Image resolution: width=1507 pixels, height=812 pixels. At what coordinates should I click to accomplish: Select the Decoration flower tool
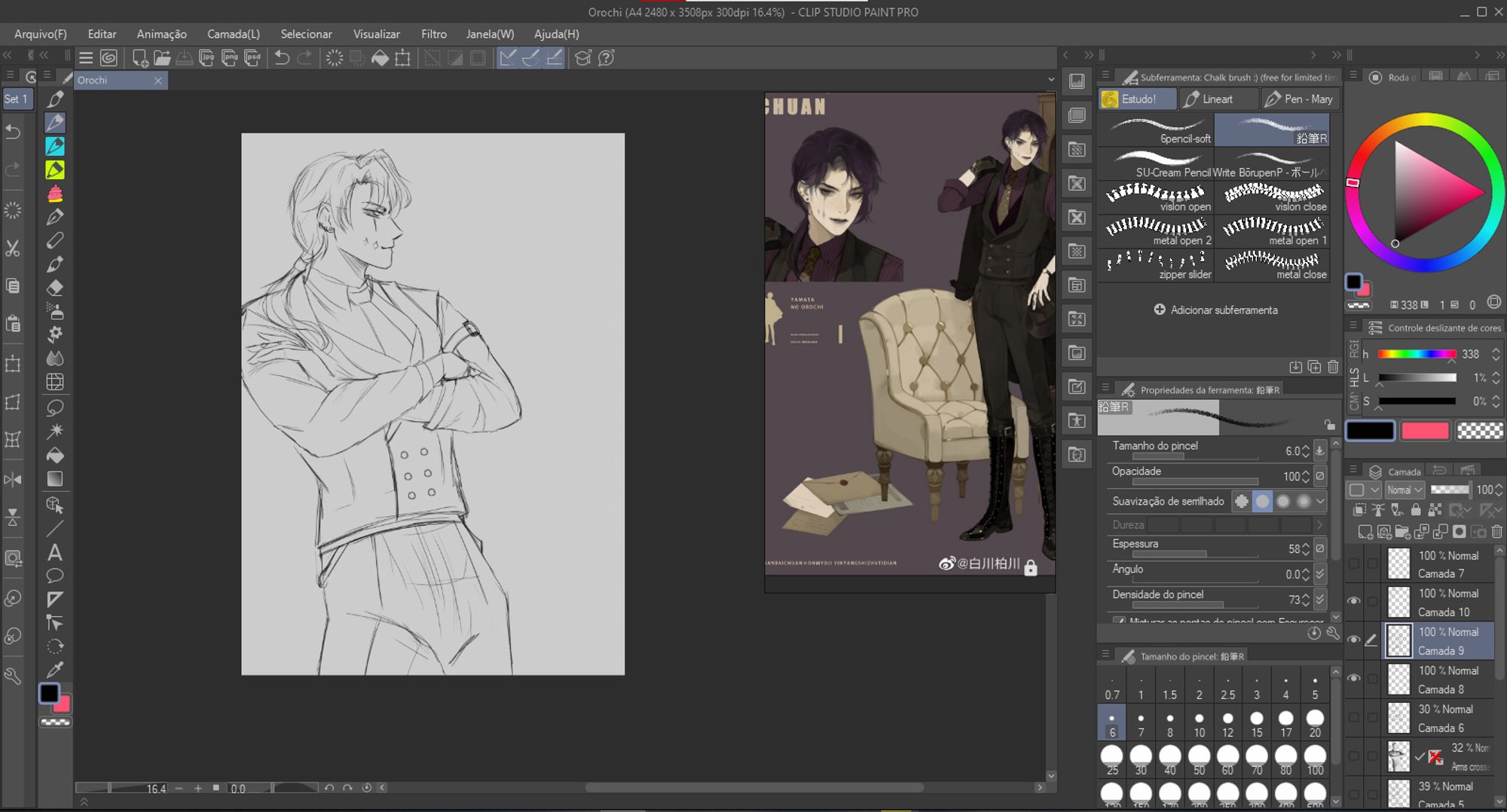point(55,335)
